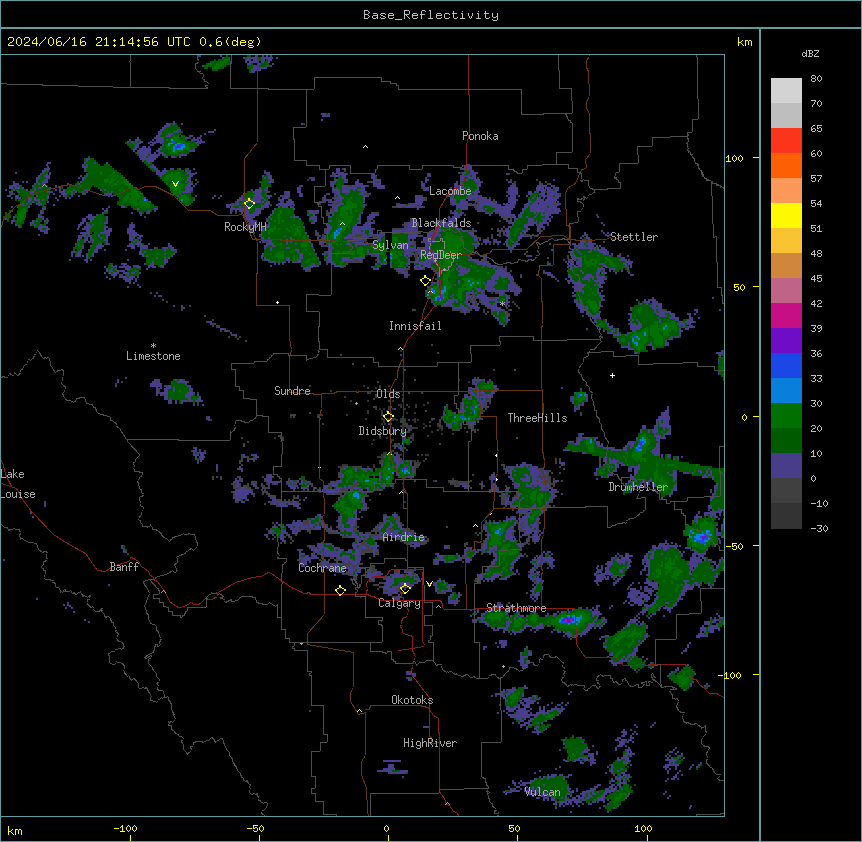The image size is (862, 842).
Task: Select the Okotoks label
Action: tap(412, 700)
